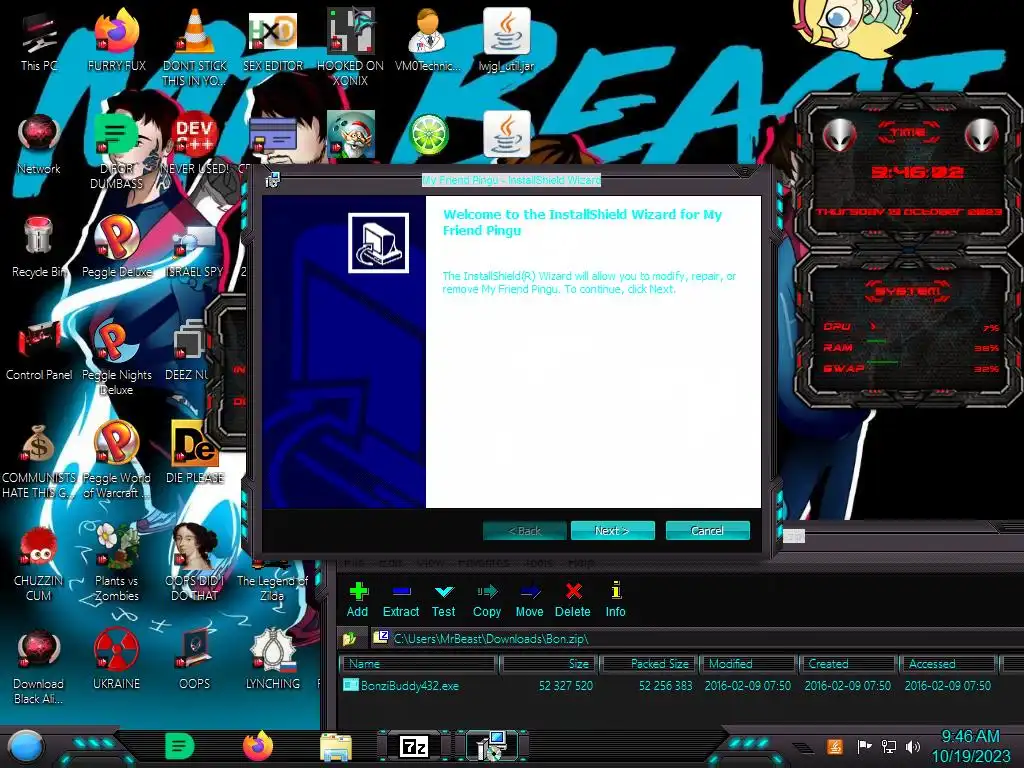1024x768 pixels.
Task: Click the Extract toolbar icon in 7-Zip
Action: point(401,600)
